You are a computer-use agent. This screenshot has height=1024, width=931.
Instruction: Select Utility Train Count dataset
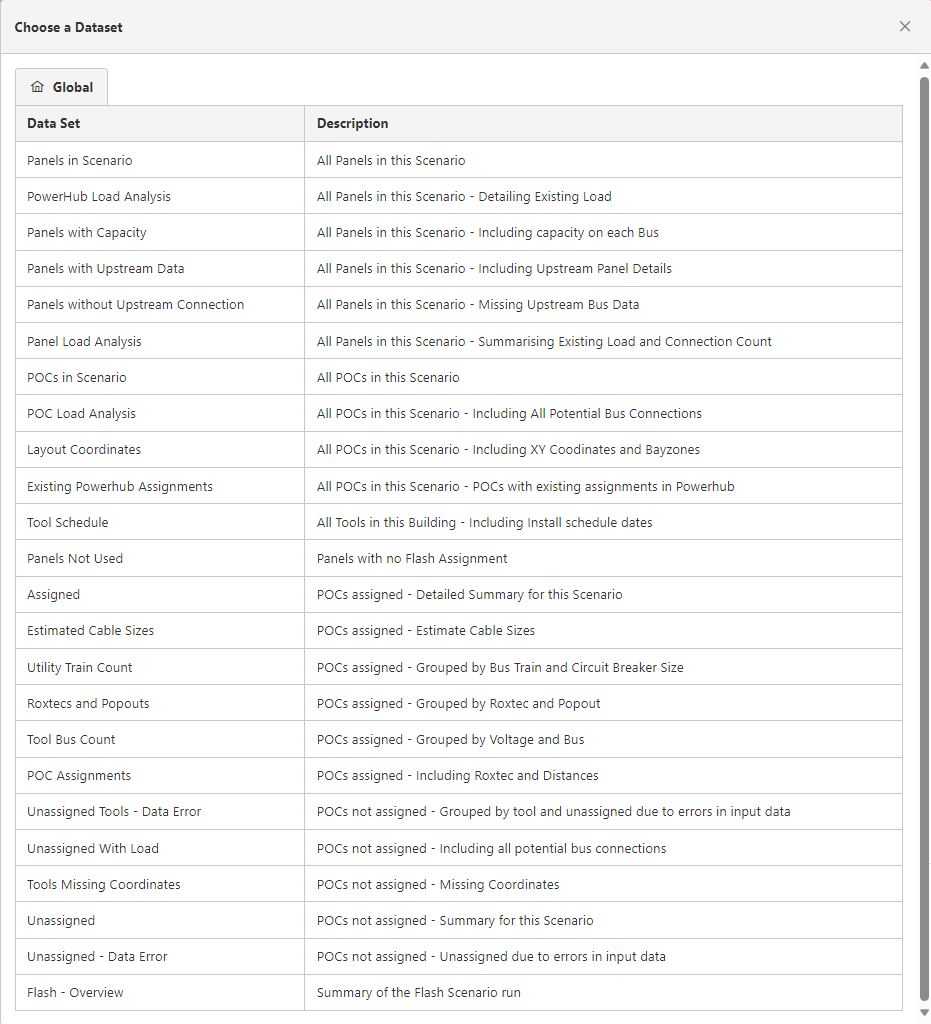pyautogui.click(x=80, y=667)
